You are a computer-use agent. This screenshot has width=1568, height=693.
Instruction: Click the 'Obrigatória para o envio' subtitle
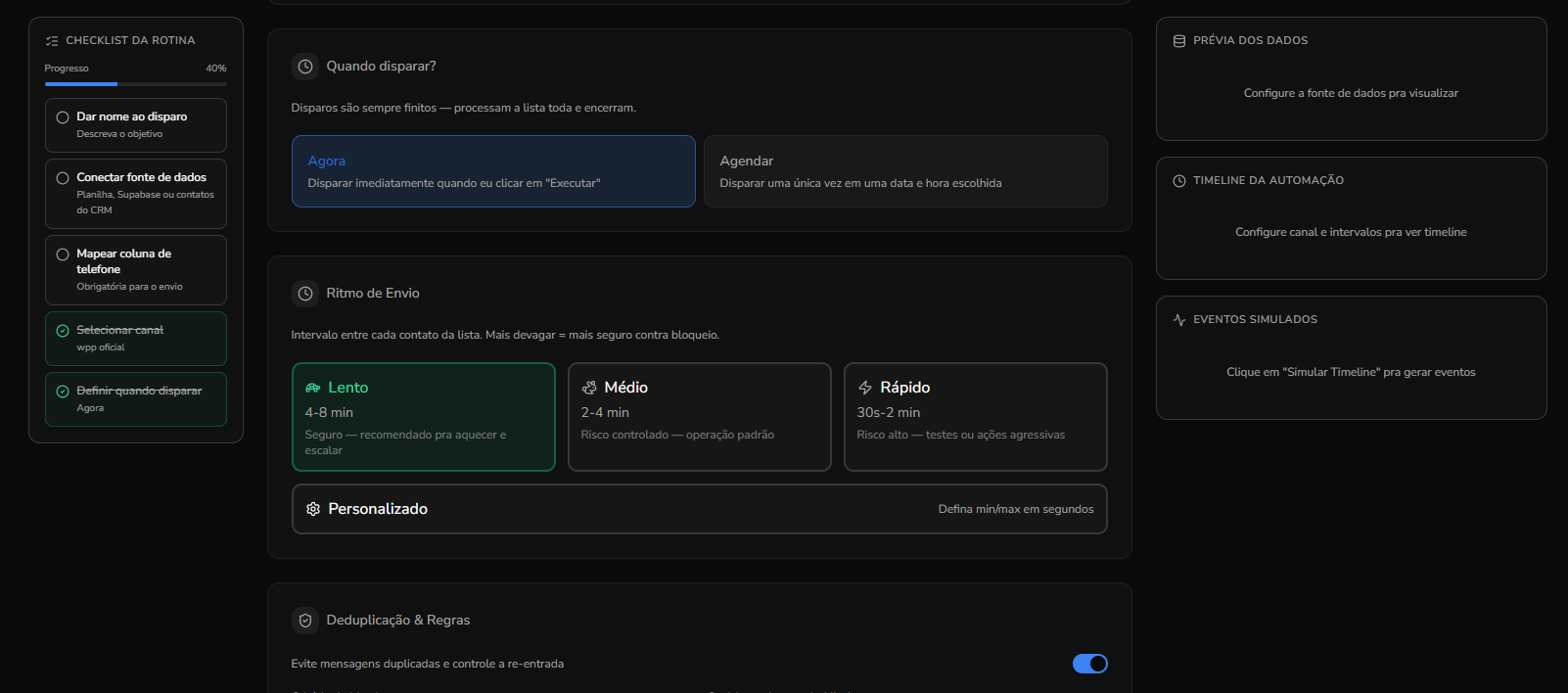point(129,287)
